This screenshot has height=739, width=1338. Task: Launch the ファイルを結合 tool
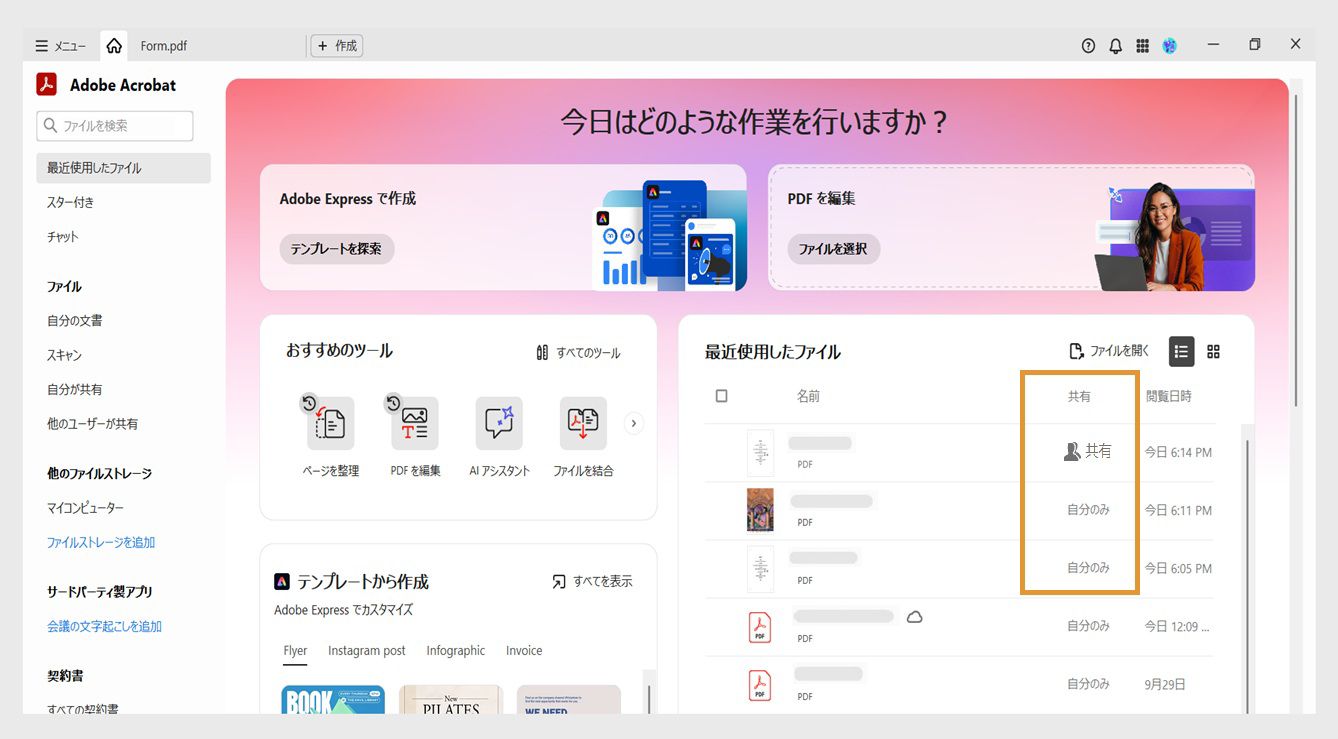(583, 422)
